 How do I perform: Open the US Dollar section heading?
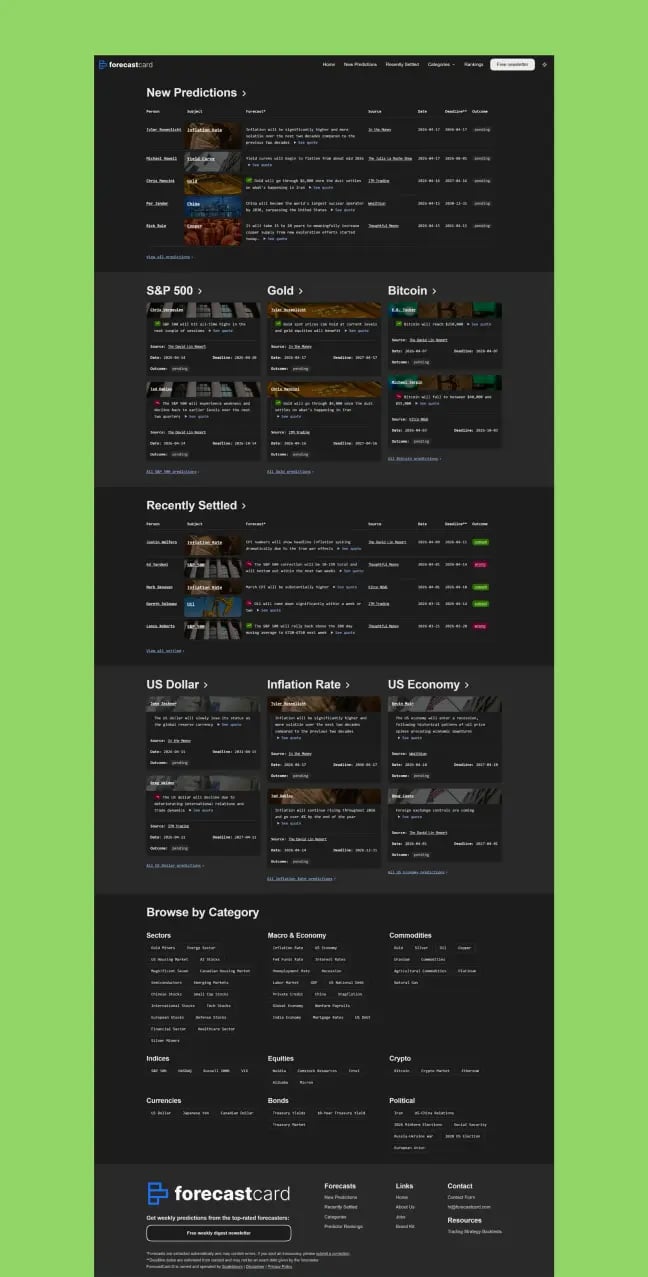[x=177, y=685]
